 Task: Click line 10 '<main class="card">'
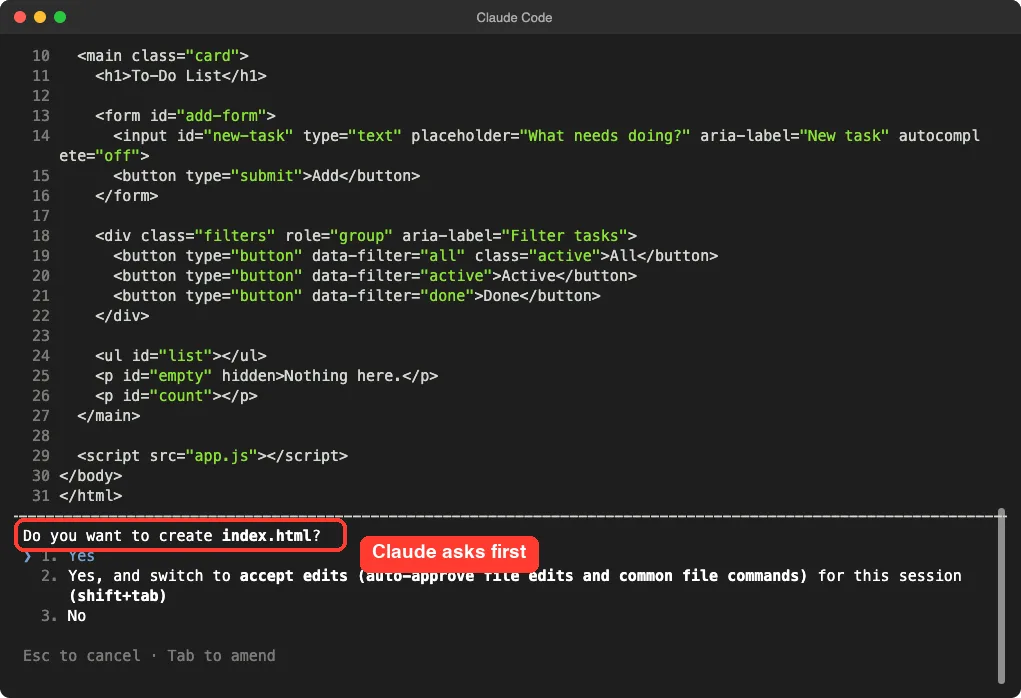point(163,56)
